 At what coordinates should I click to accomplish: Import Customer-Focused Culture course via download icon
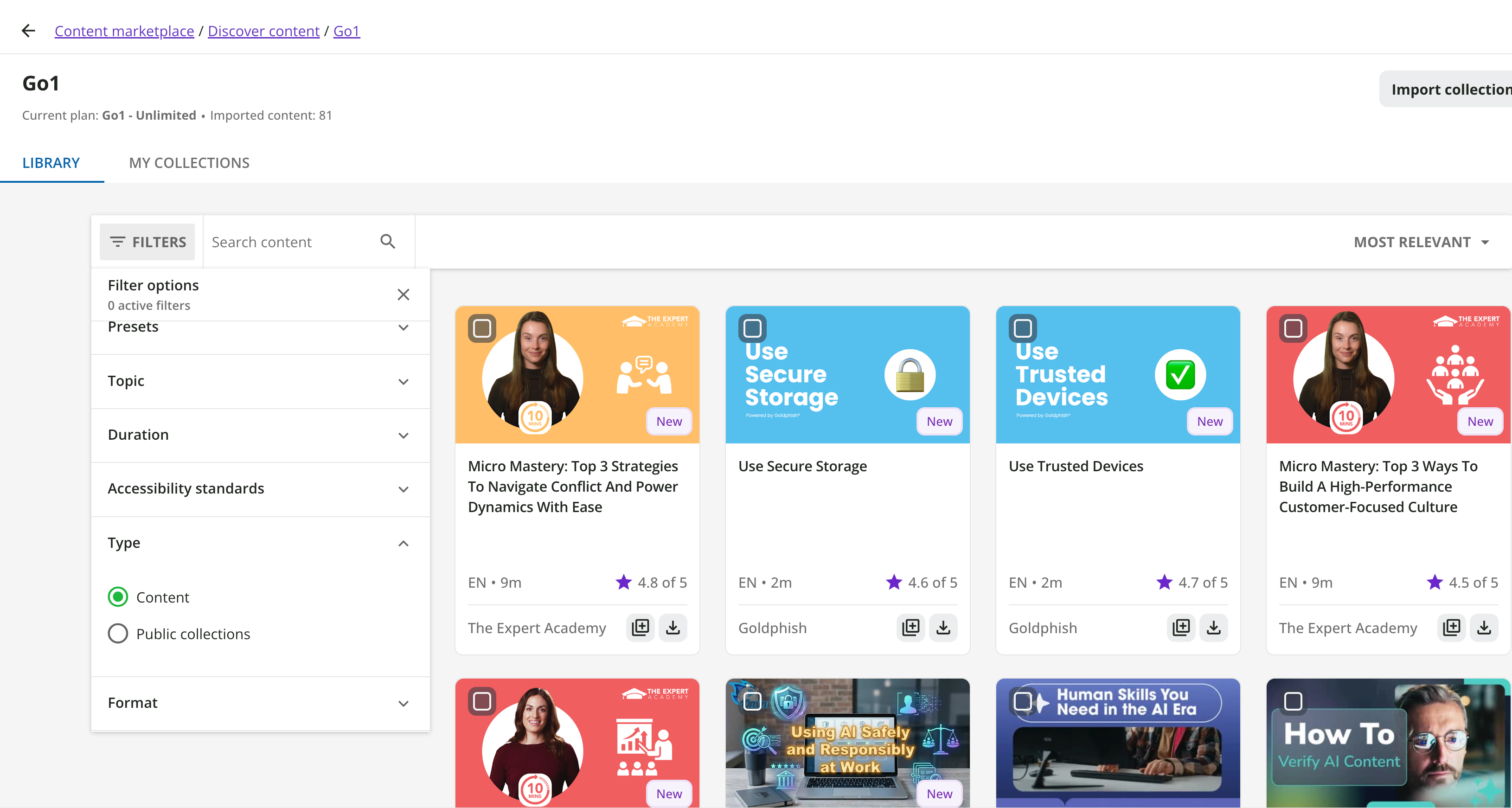pos(1484,627)
